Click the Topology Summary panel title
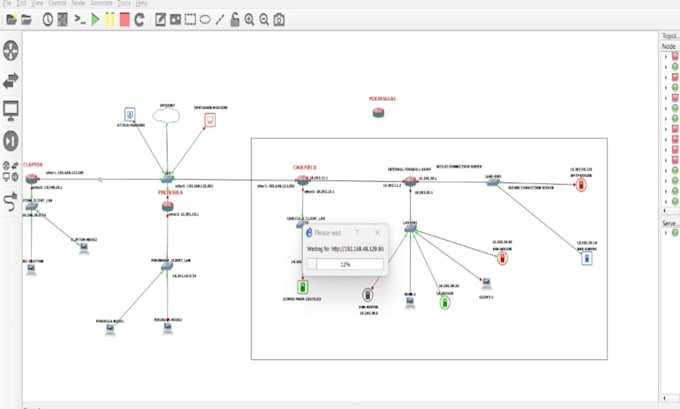This screenshot has width=680, height=409. [670, 36]
